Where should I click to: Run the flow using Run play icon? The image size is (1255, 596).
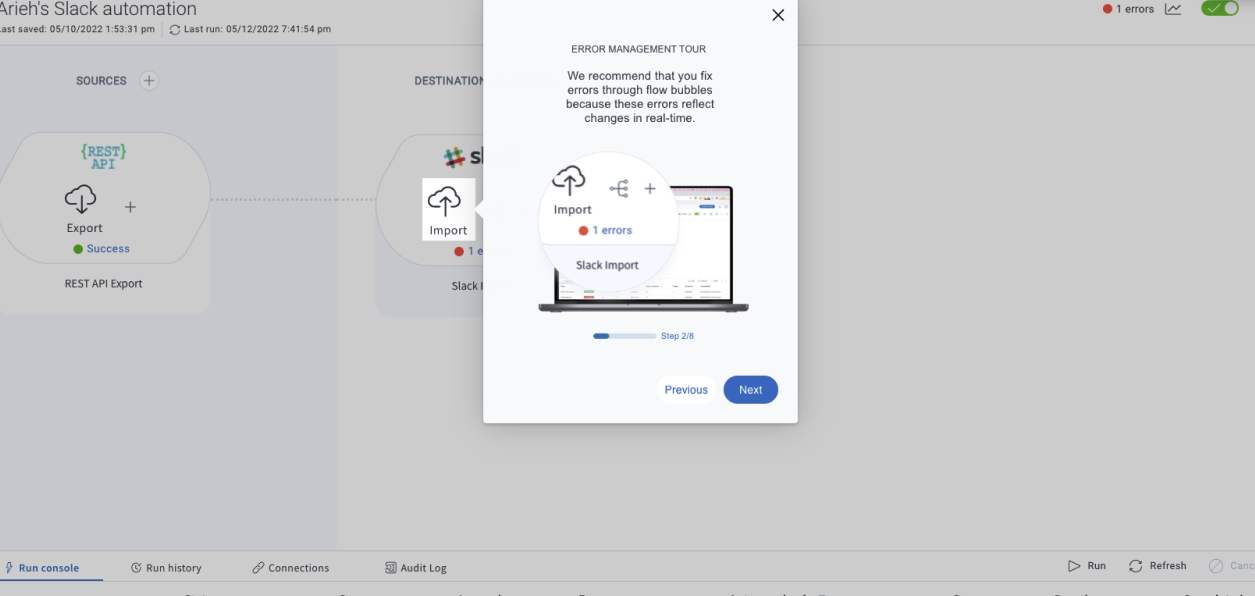coord(1087,566)
